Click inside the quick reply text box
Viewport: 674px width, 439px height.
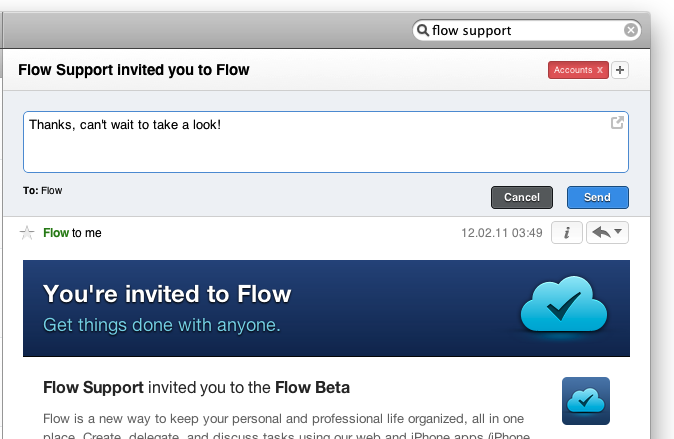[x=326, y=142]
